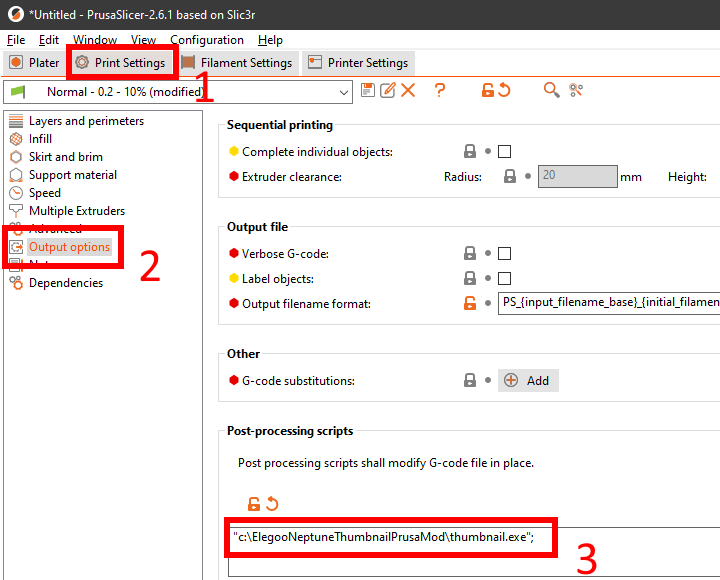Click the rename preset pencil icon
The width and height of the screenshot is (720, 580).
[x=388, y=90]
